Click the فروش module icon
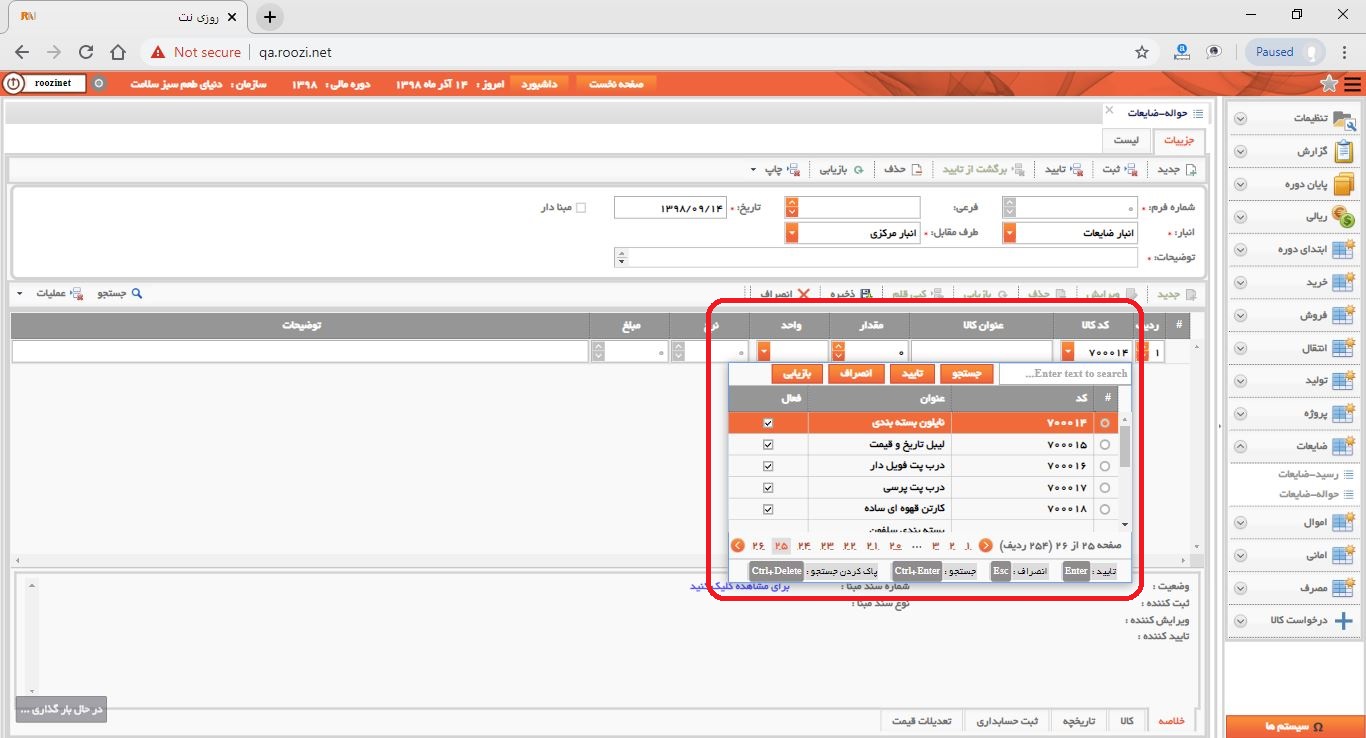Viewport: 1366px width, 738px height. tap(1344, 315)
